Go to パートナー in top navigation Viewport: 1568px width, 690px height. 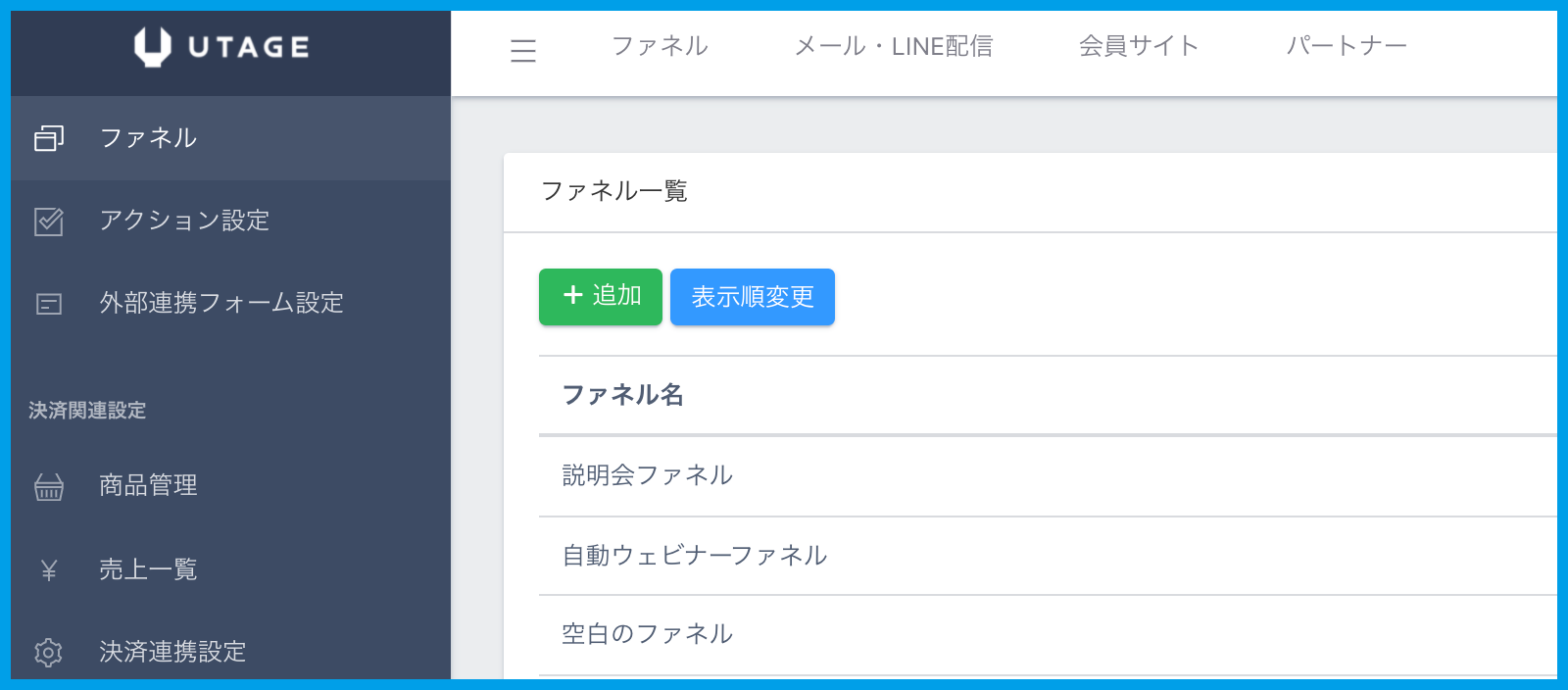click(1347, 46)
